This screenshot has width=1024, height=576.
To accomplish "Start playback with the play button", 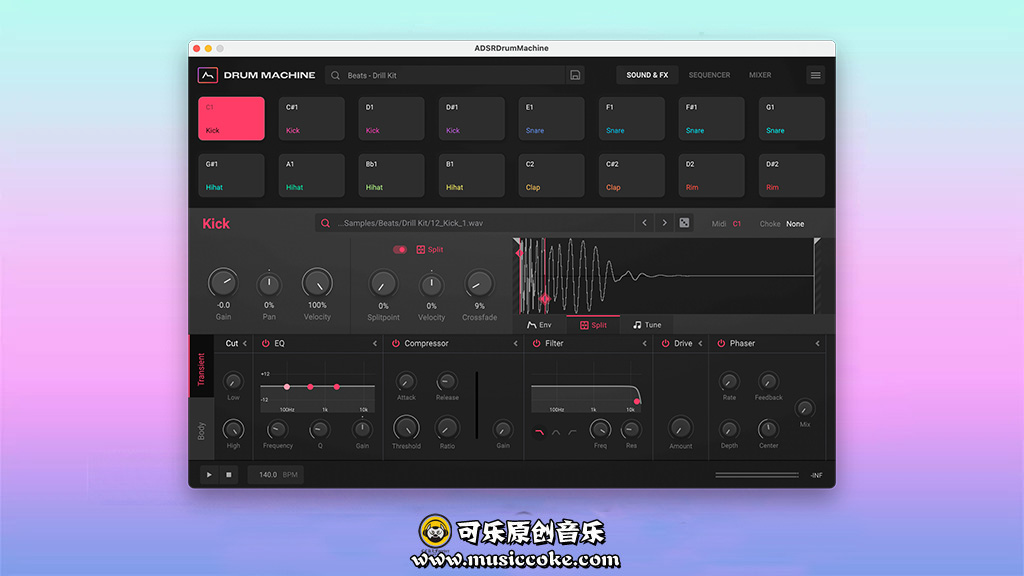I will click(x=209, y=475).
